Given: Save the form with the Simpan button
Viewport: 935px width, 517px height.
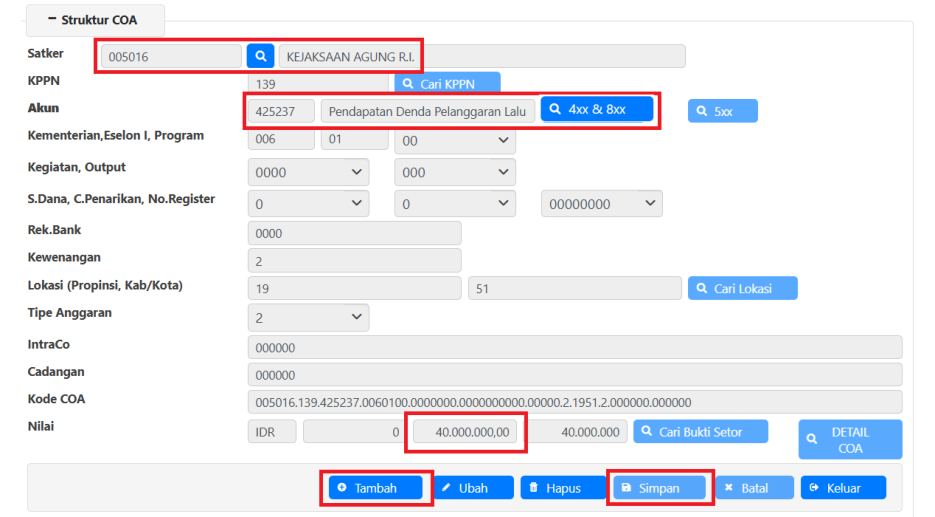Looking at the screenshot, I should coord(658,488).
